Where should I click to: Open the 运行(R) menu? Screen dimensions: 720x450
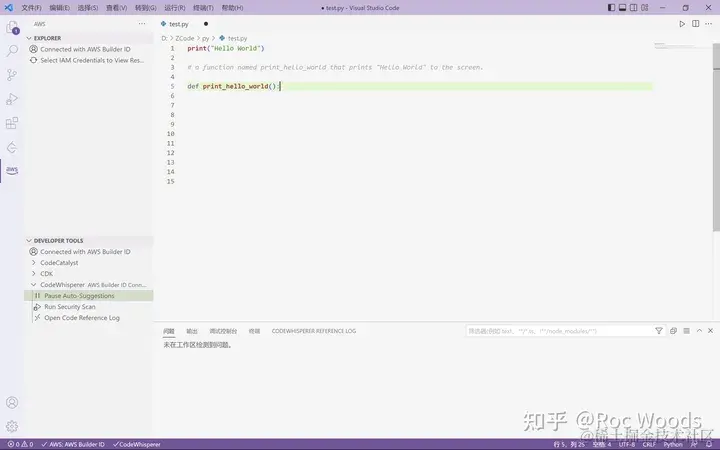tap(174, 8)
